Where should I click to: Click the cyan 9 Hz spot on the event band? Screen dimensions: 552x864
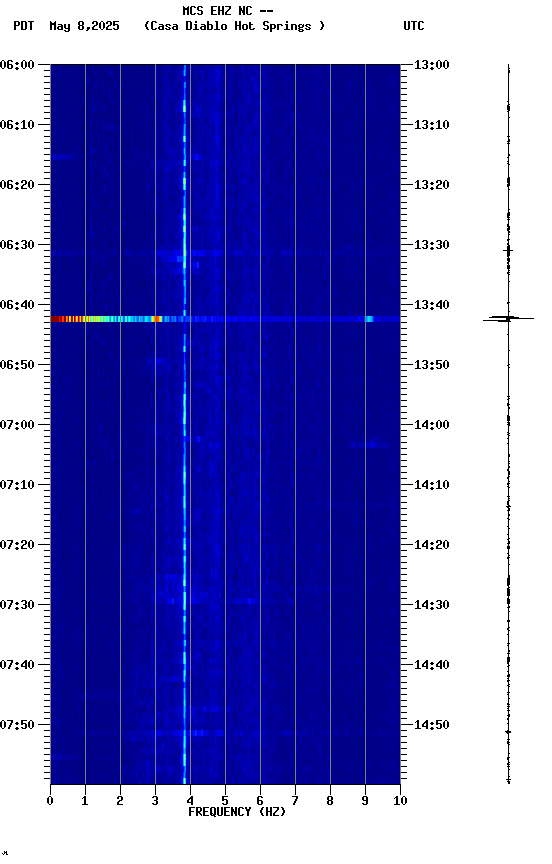[x=369, y=319]
